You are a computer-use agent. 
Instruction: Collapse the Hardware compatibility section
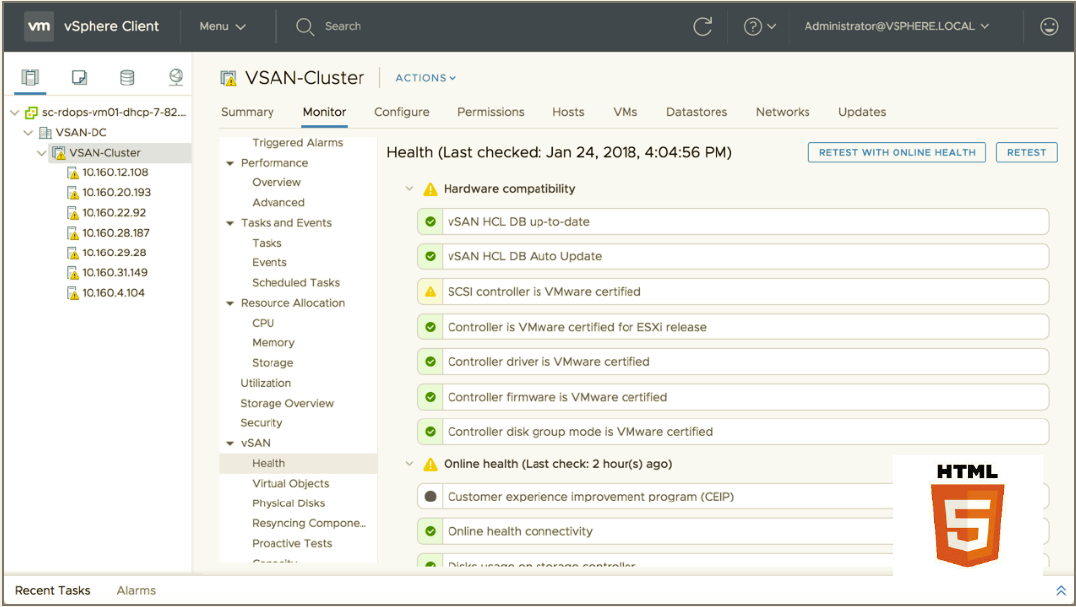[x=409, y=189]
